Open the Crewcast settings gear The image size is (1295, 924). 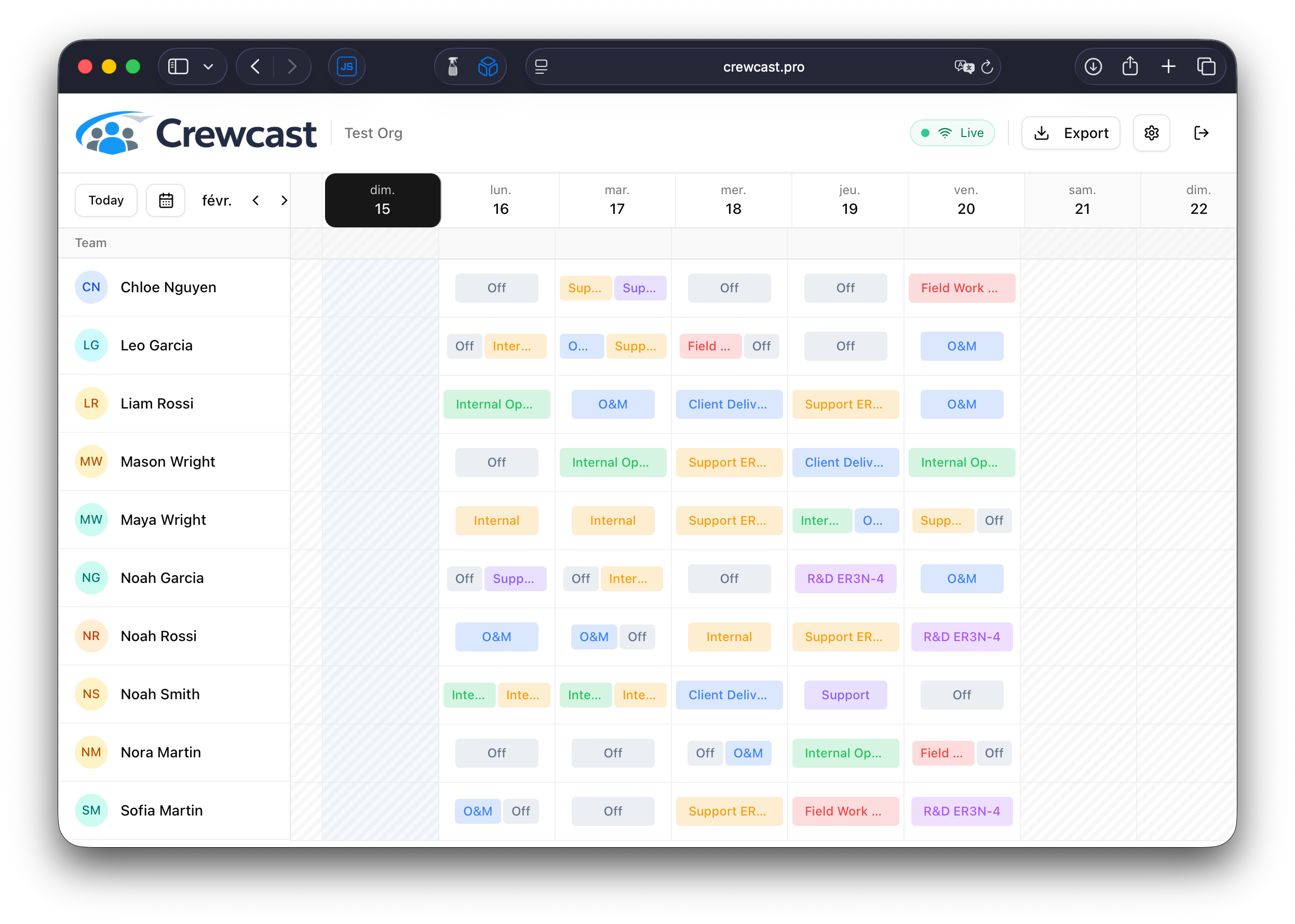point(1152,132)
